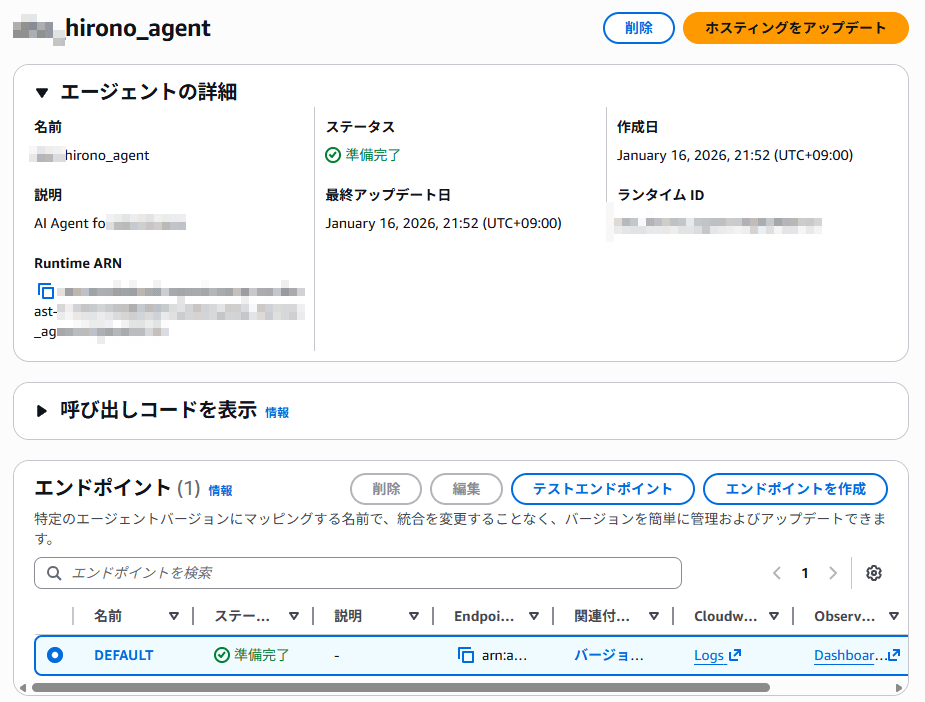The image size is (925, 702).
Task: Click ホスティングをアップデート button
Action: coord(795,28)
